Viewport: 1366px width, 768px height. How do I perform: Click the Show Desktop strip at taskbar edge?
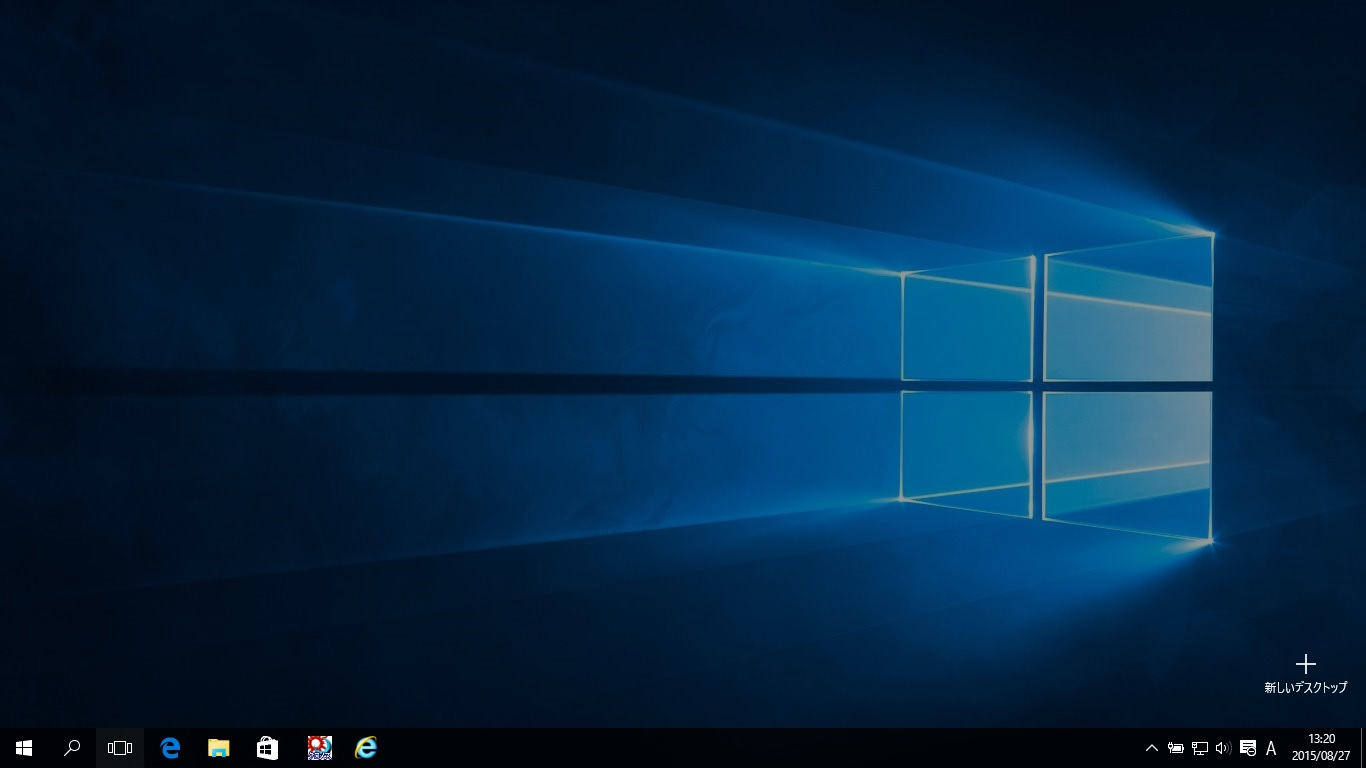(x=1362, y=748)
